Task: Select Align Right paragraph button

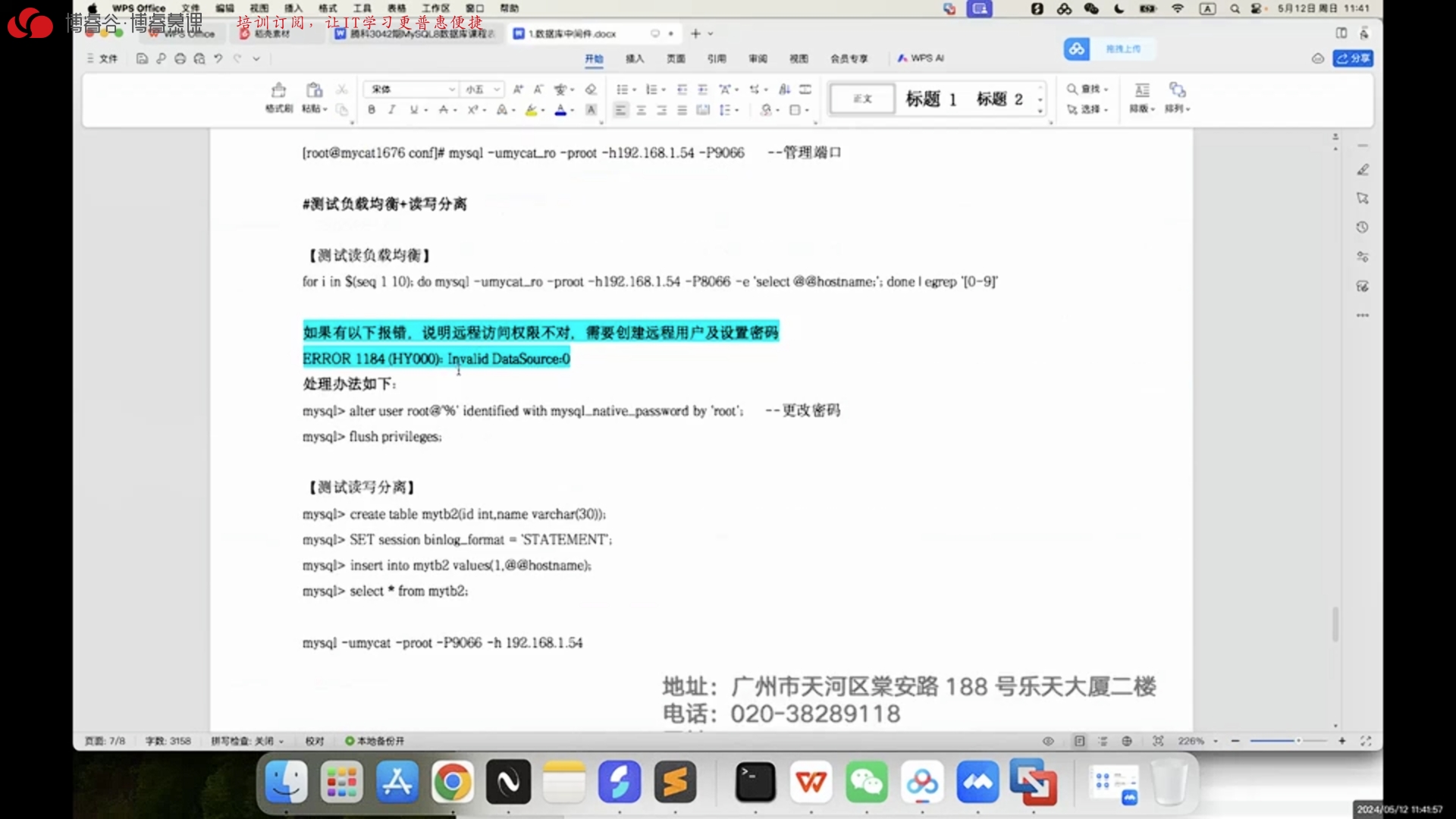Action: [662, 110]
